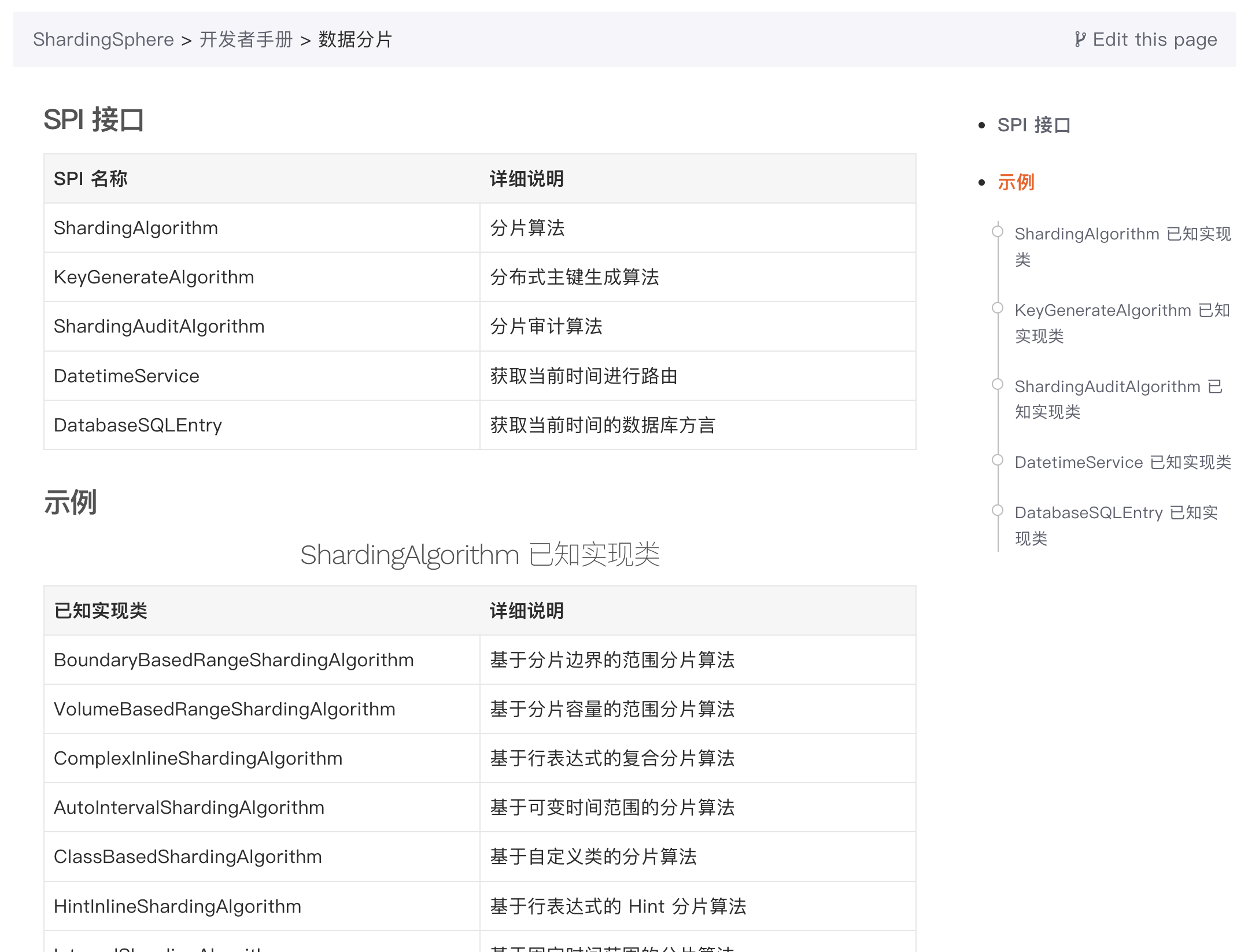Open 开发者手册 breadcrumb link
Viewport: 1248px width, 952px height.
coord(246,39)
